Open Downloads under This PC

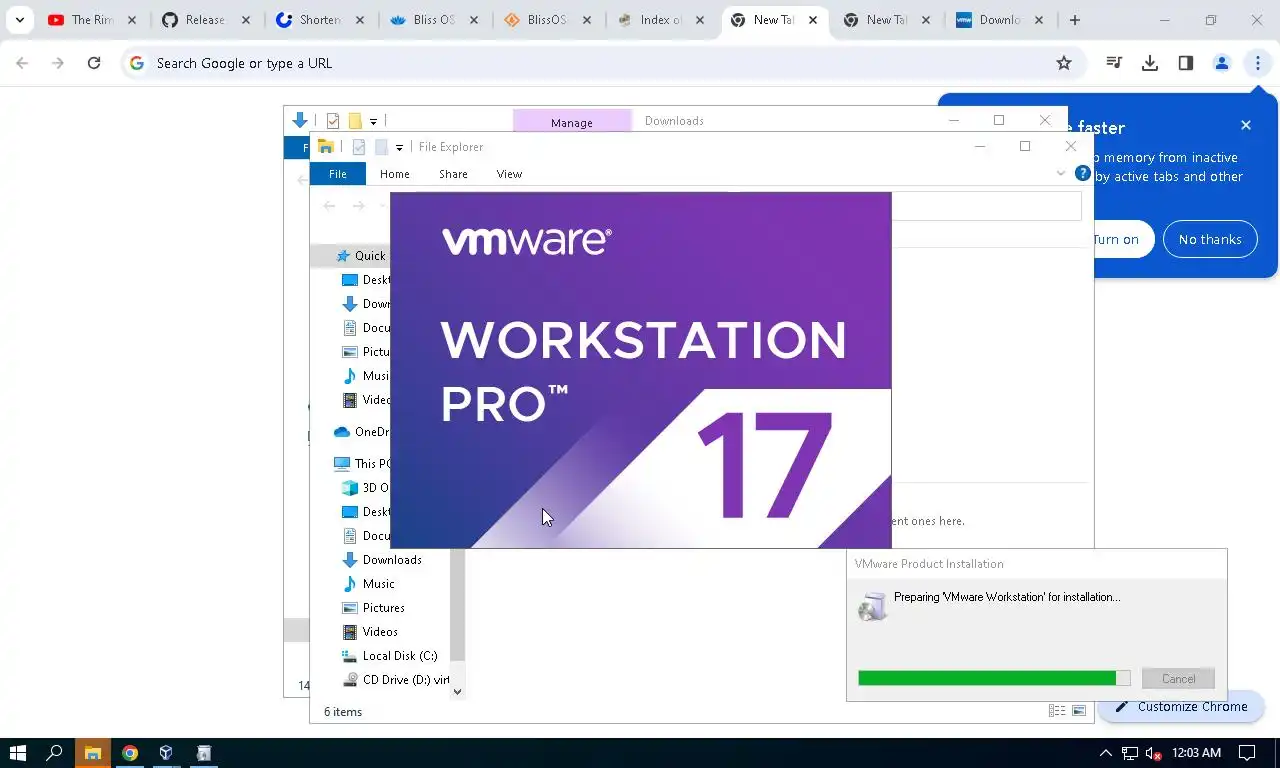point(382,560)
